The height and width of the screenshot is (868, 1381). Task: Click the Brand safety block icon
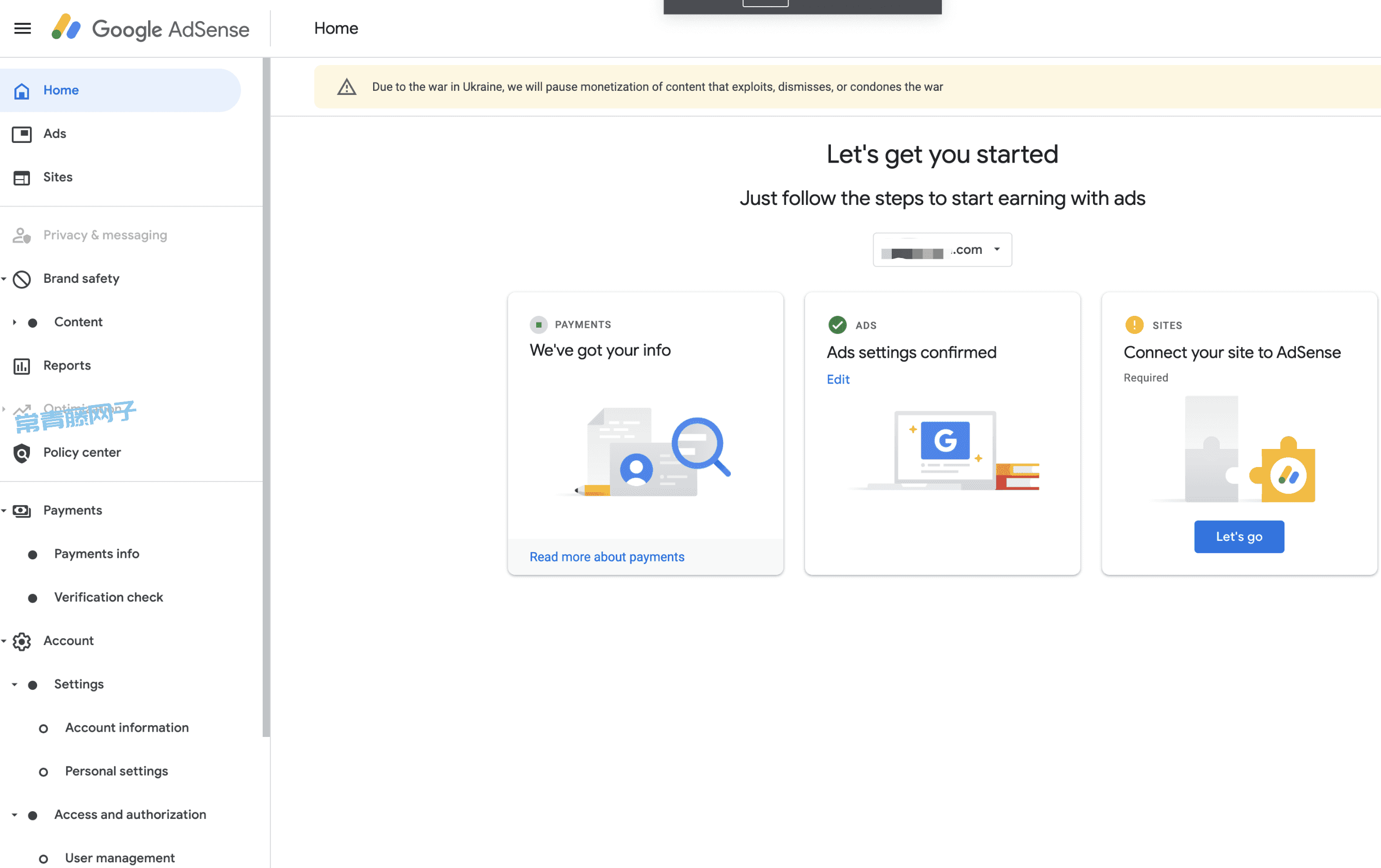pyautogui.click(x=22, y=279)
